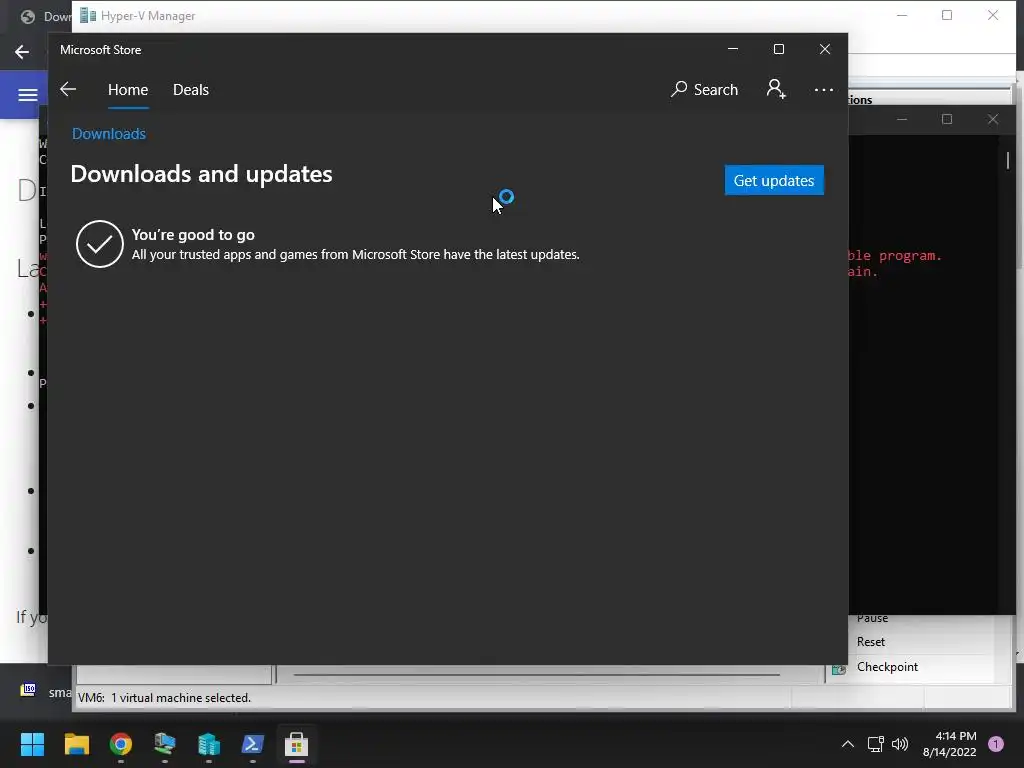Click the sign-in account icon
This screenshot has width=1024, height=768.
pos(776,89)
